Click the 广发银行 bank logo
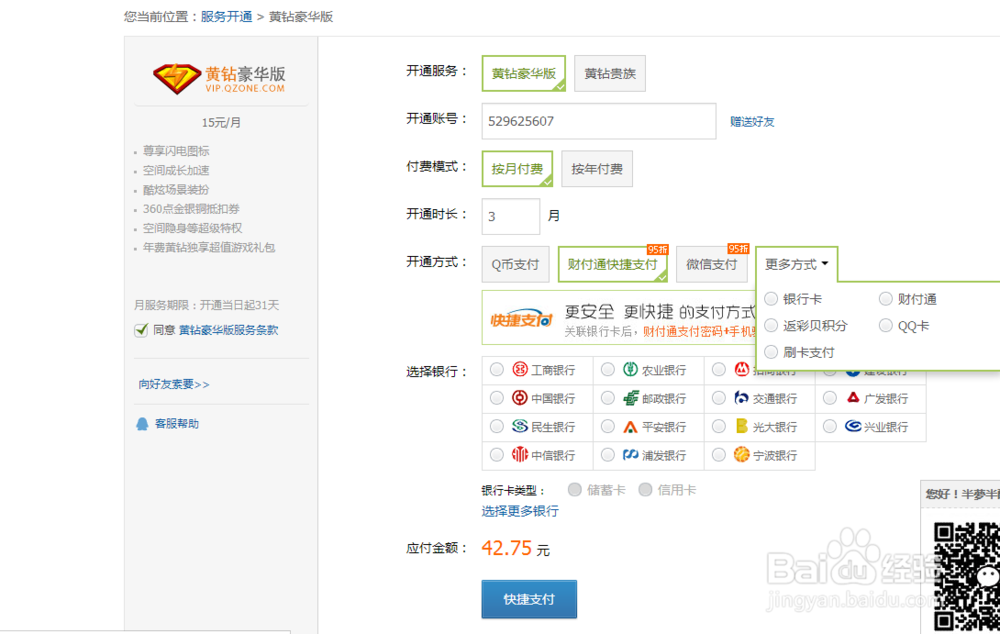The image size is (1000, 634). [853, 397]
